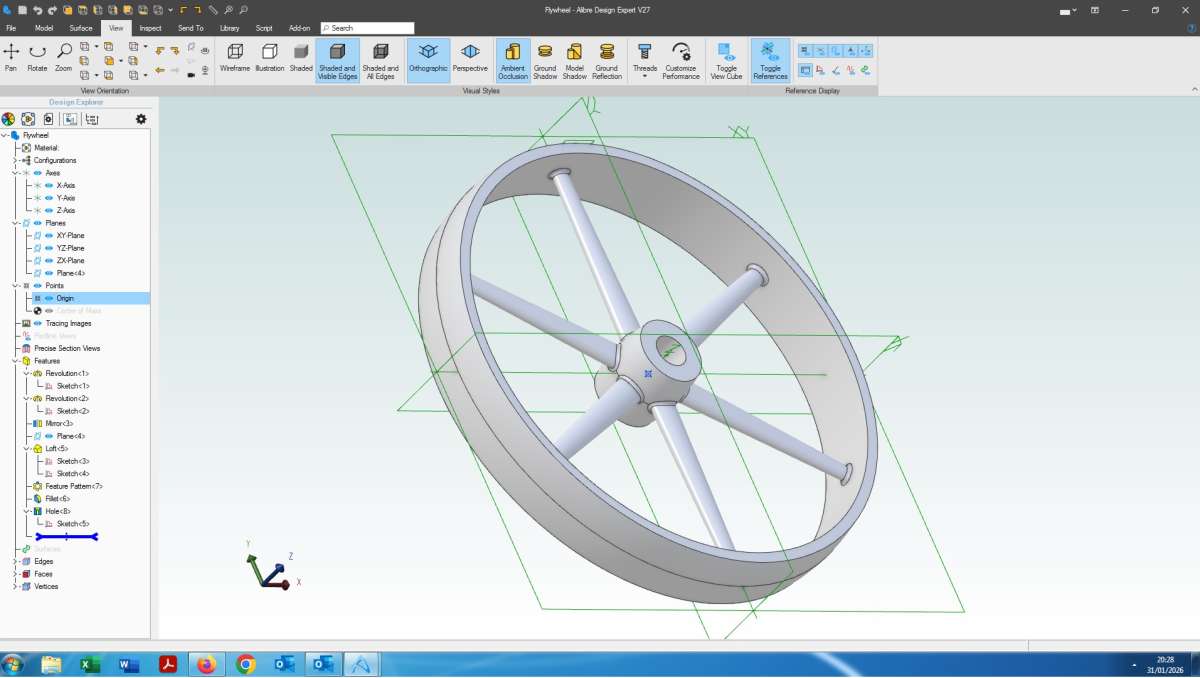The width and height of the screenshot is (1200, 678).
Task: Toggle visibility eye of Origin point
Action: (x=48, y=298)
